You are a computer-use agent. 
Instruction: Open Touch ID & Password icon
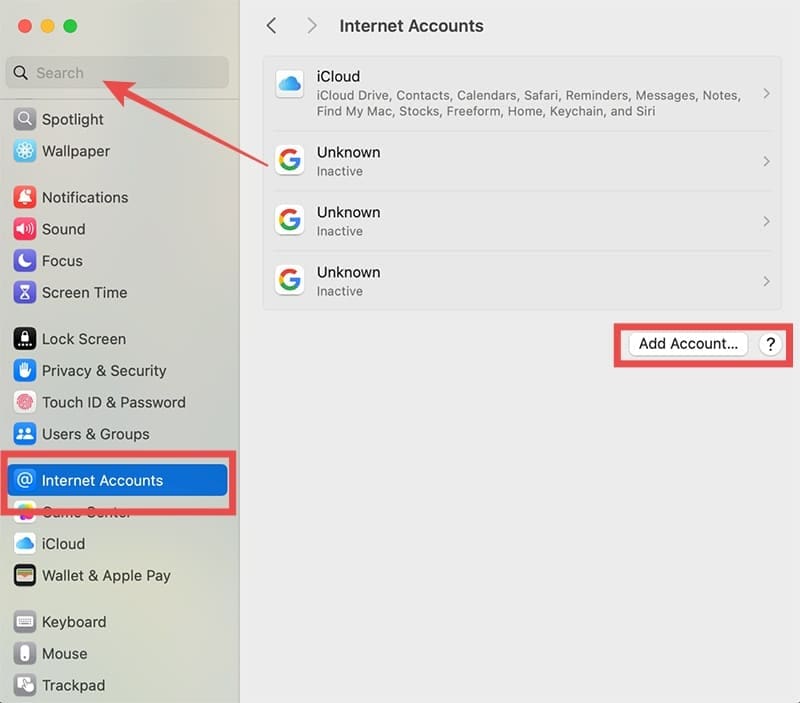25,402
